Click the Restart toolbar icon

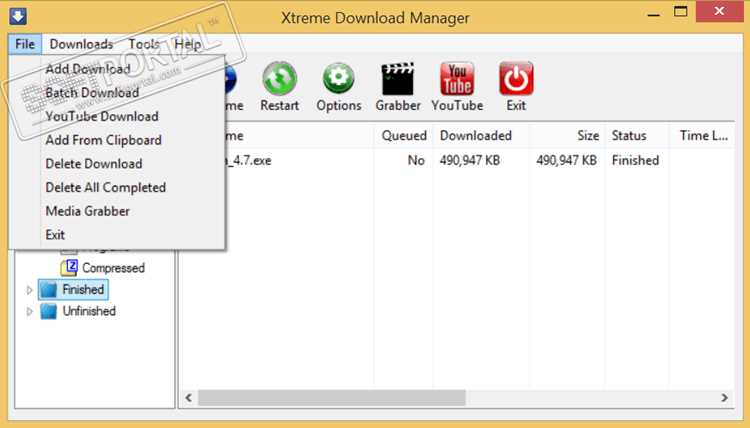(279, 79)
